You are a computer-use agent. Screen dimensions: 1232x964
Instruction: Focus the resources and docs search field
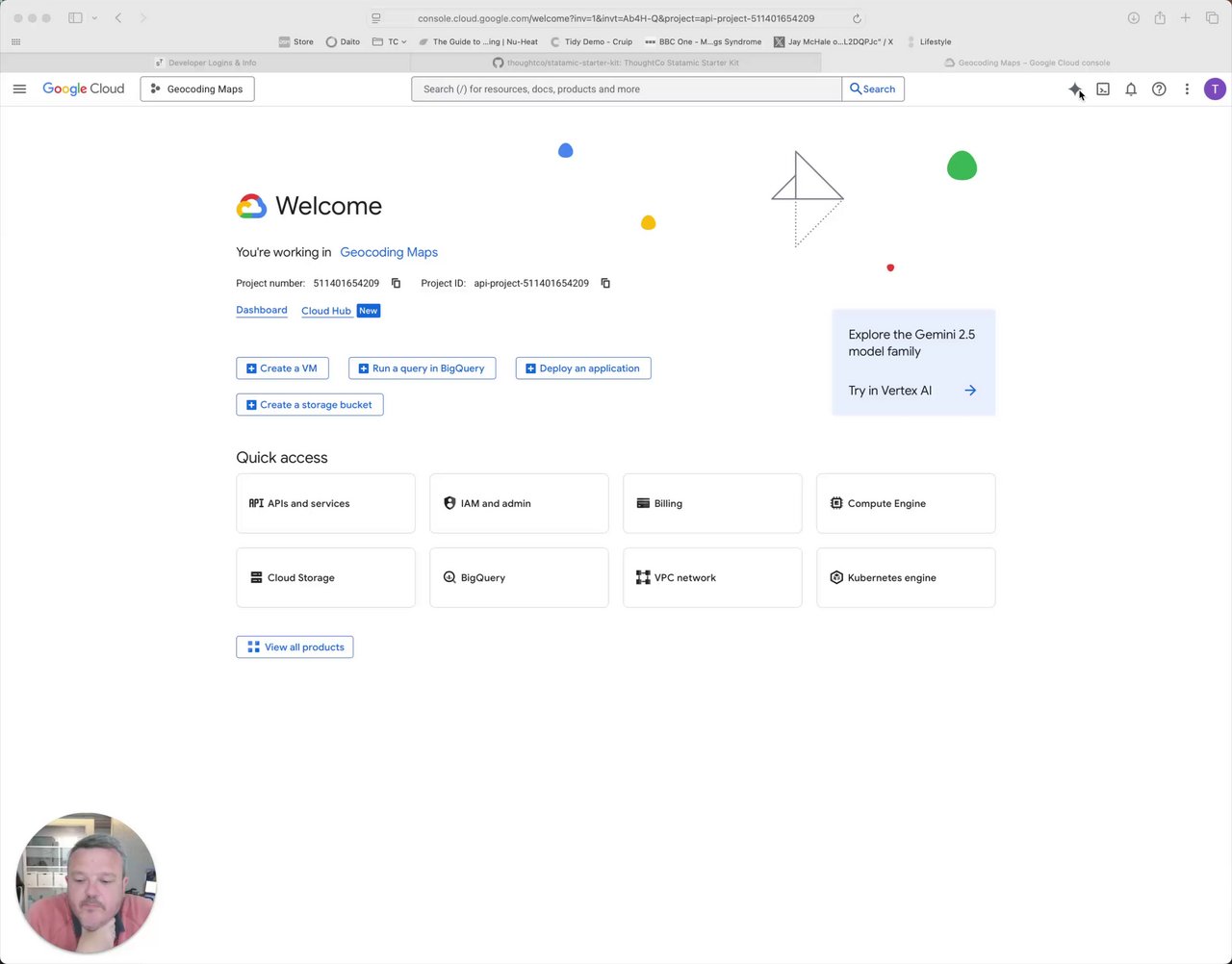pos(627,89)
